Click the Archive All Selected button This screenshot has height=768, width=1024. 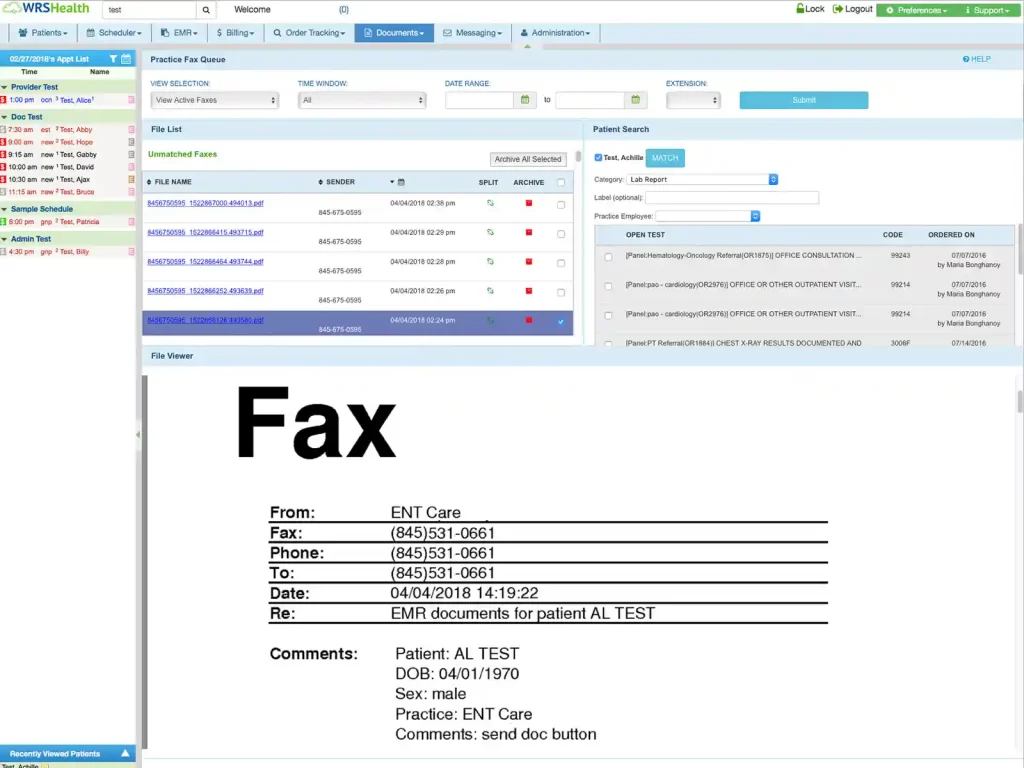[528, 159]
